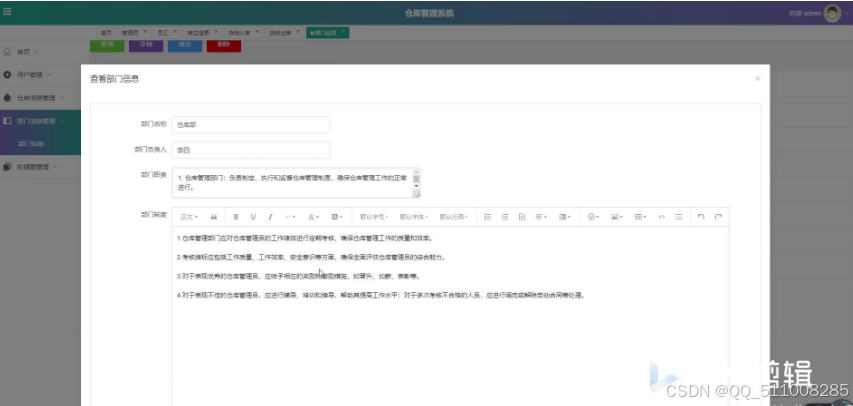The image size is (853, 406).
Task: Click the 部门名称 input field
Action: tap(251, 125)
